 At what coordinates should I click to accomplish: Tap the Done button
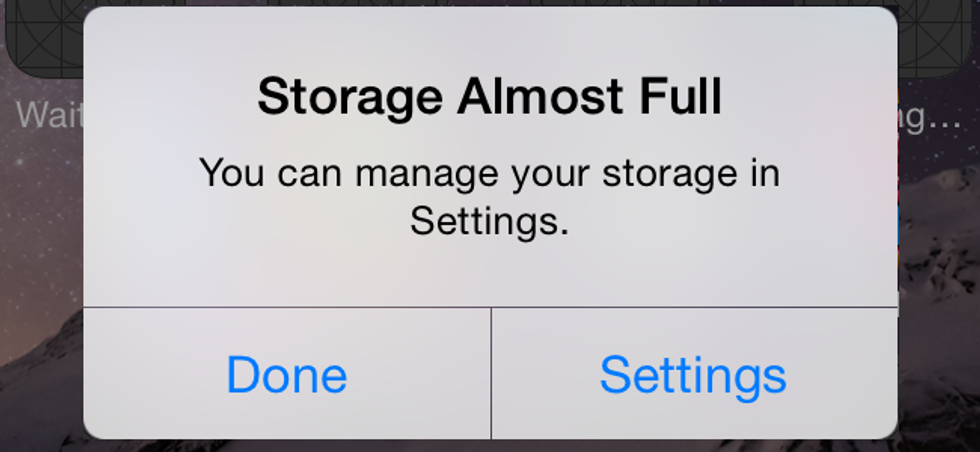click(x=287, y=374)
